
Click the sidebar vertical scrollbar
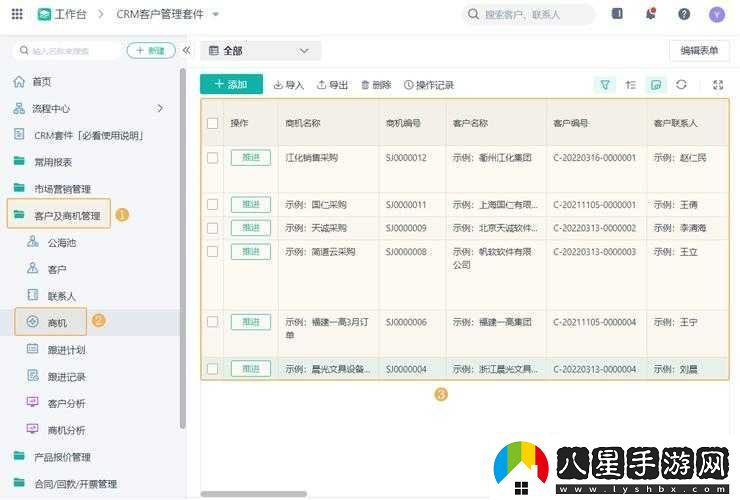(183, 248)
